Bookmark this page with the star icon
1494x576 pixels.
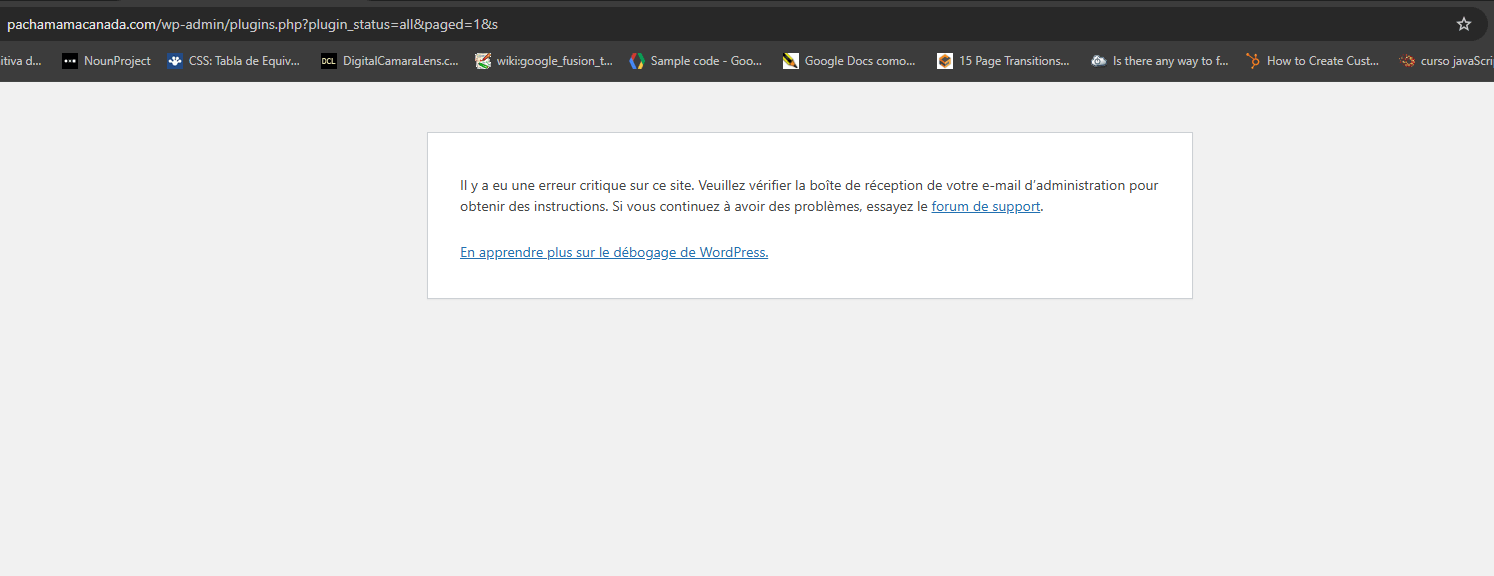pyautogui.click(x=1463, y=24)
